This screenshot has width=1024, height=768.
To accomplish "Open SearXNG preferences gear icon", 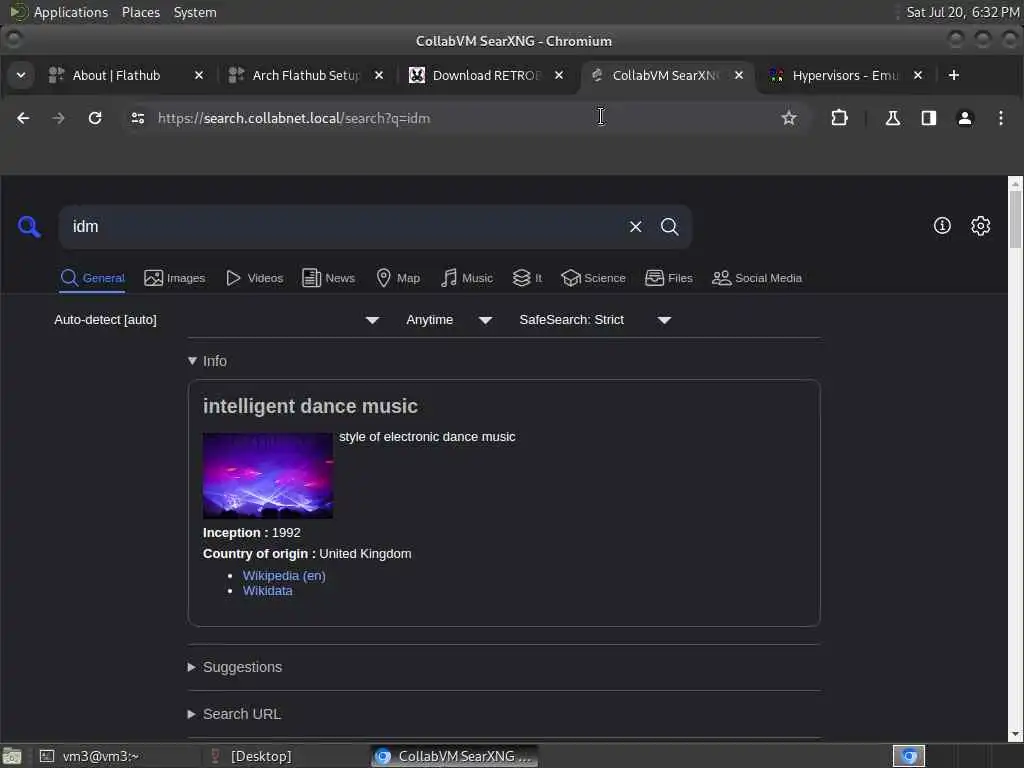I will click(980, 226).
